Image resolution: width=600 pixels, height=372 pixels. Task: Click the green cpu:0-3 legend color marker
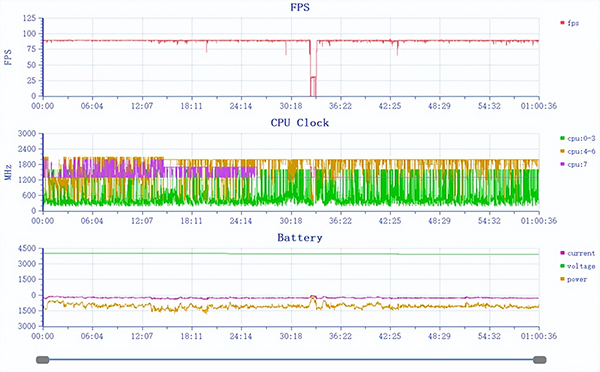click(562, 138)
